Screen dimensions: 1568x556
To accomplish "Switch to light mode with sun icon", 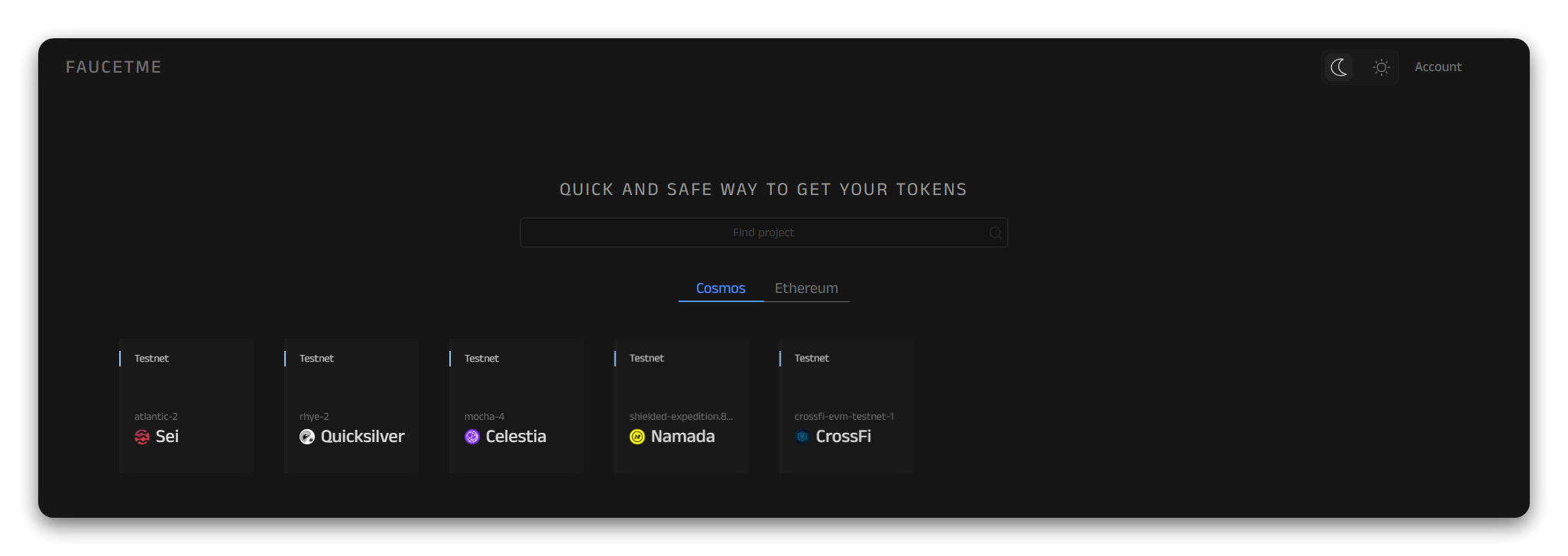I will pos(1381,67).
